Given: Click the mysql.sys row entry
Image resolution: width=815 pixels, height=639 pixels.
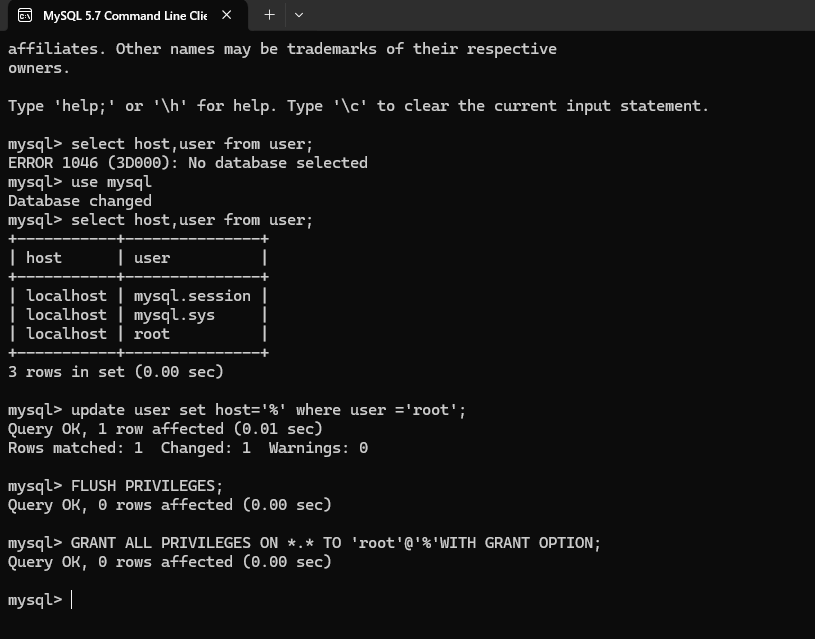Looking at the screenshot, I should pyautogui.click(x=174, y=315).
